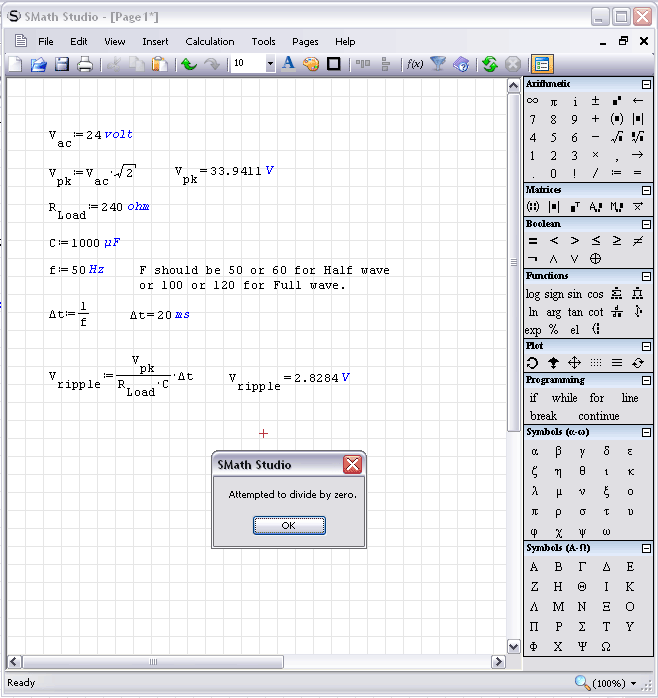Open the Calculation menu
Image resolution: width=658 pixels, height=698 pixels.
tap(210, 42)
